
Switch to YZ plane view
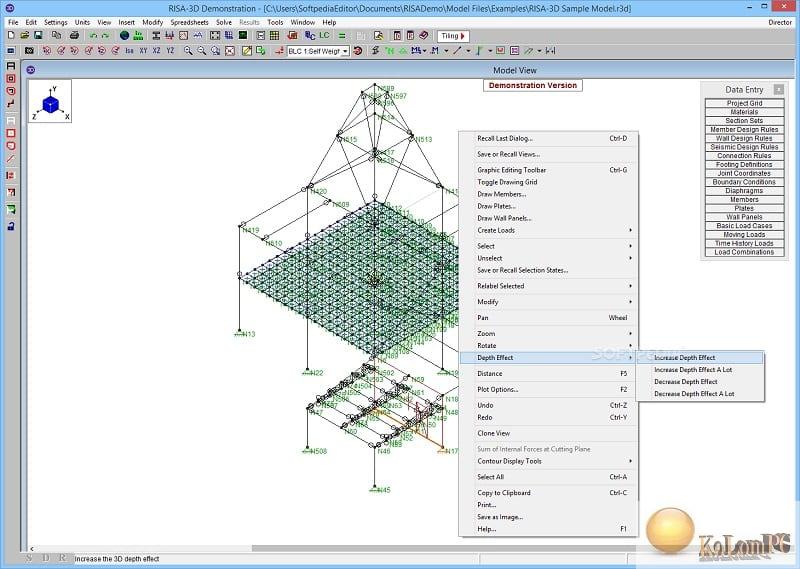pos(170,51)
